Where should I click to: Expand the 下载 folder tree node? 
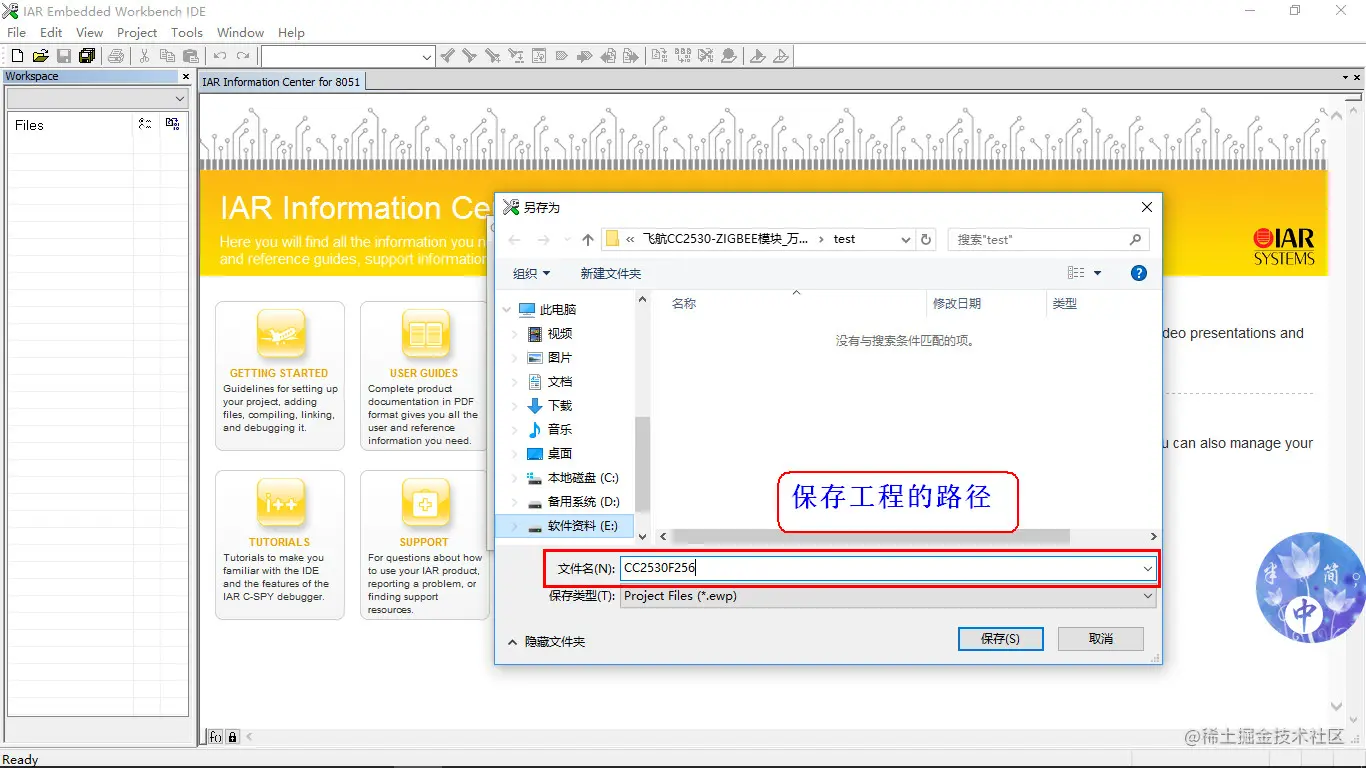tap(515, 406)
